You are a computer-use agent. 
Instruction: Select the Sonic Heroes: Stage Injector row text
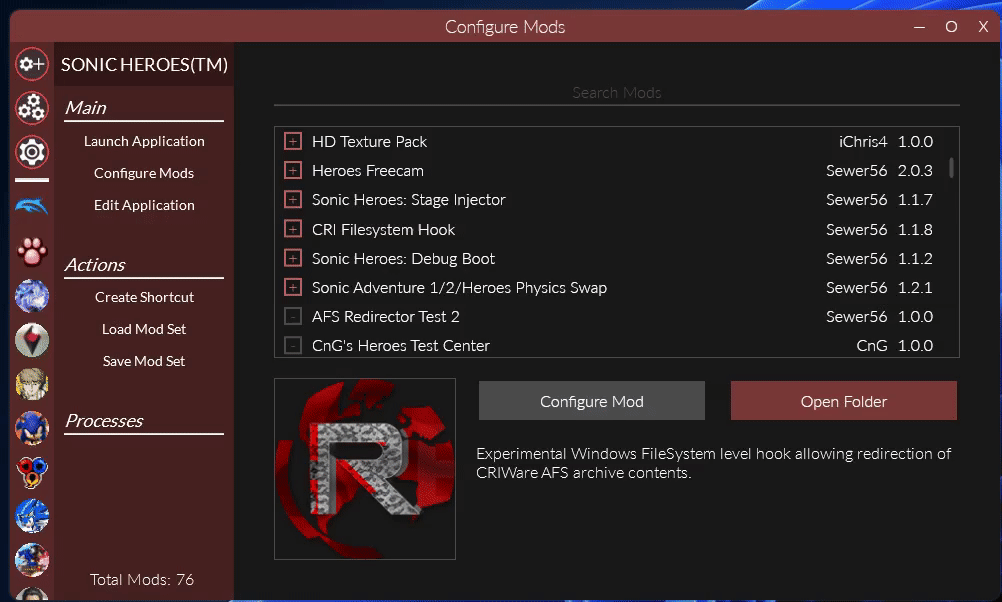click(x=409, y=200)
